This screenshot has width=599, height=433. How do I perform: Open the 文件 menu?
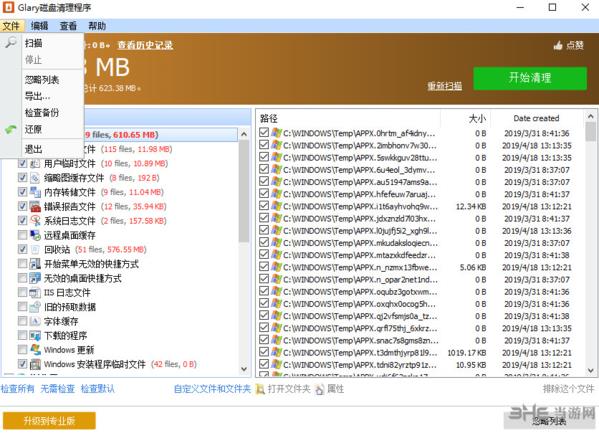[11, 26]
